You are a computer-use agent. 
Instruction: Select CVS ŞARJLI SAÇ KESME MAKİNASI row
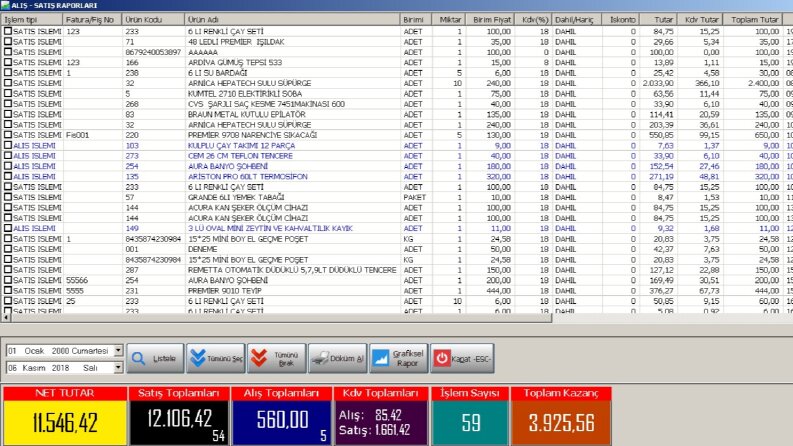[396, 104]
